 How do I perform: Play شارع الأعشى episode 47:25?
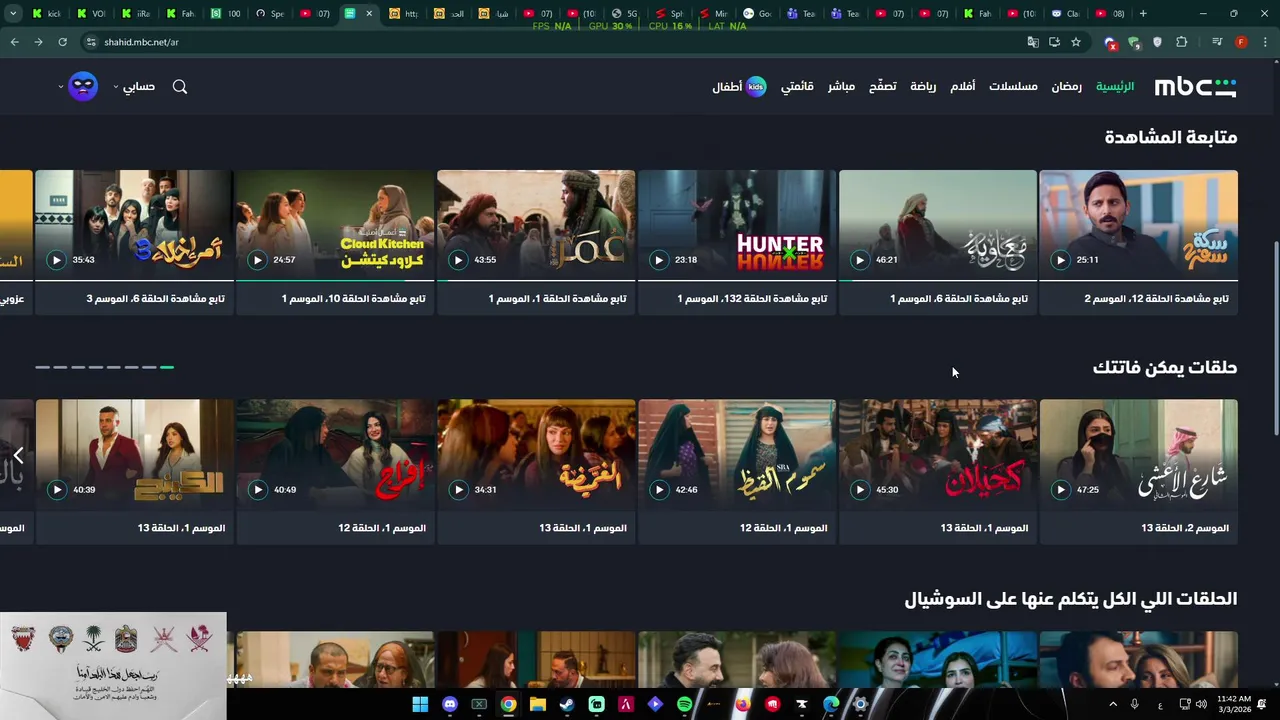coord(1061,490)
